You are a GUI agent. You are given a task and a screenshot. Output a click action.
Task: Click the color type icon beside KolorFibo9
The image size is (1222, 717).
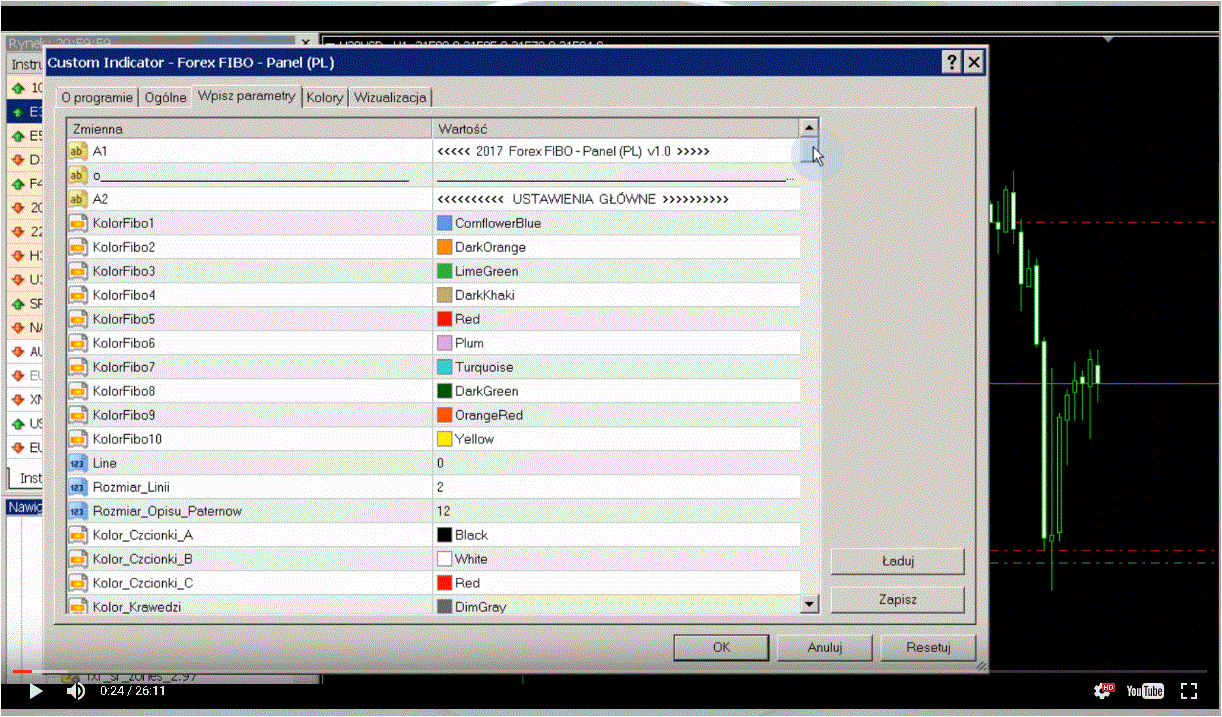(x=78, y=415)
